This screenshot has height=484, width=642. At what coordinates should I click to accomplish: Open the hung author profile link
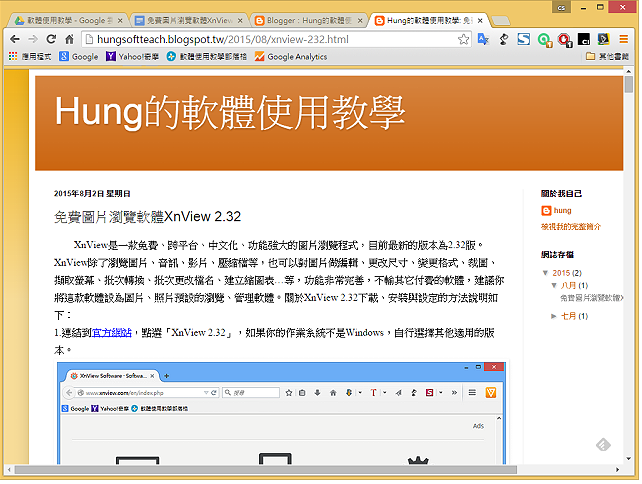click(x=562, y=210)
